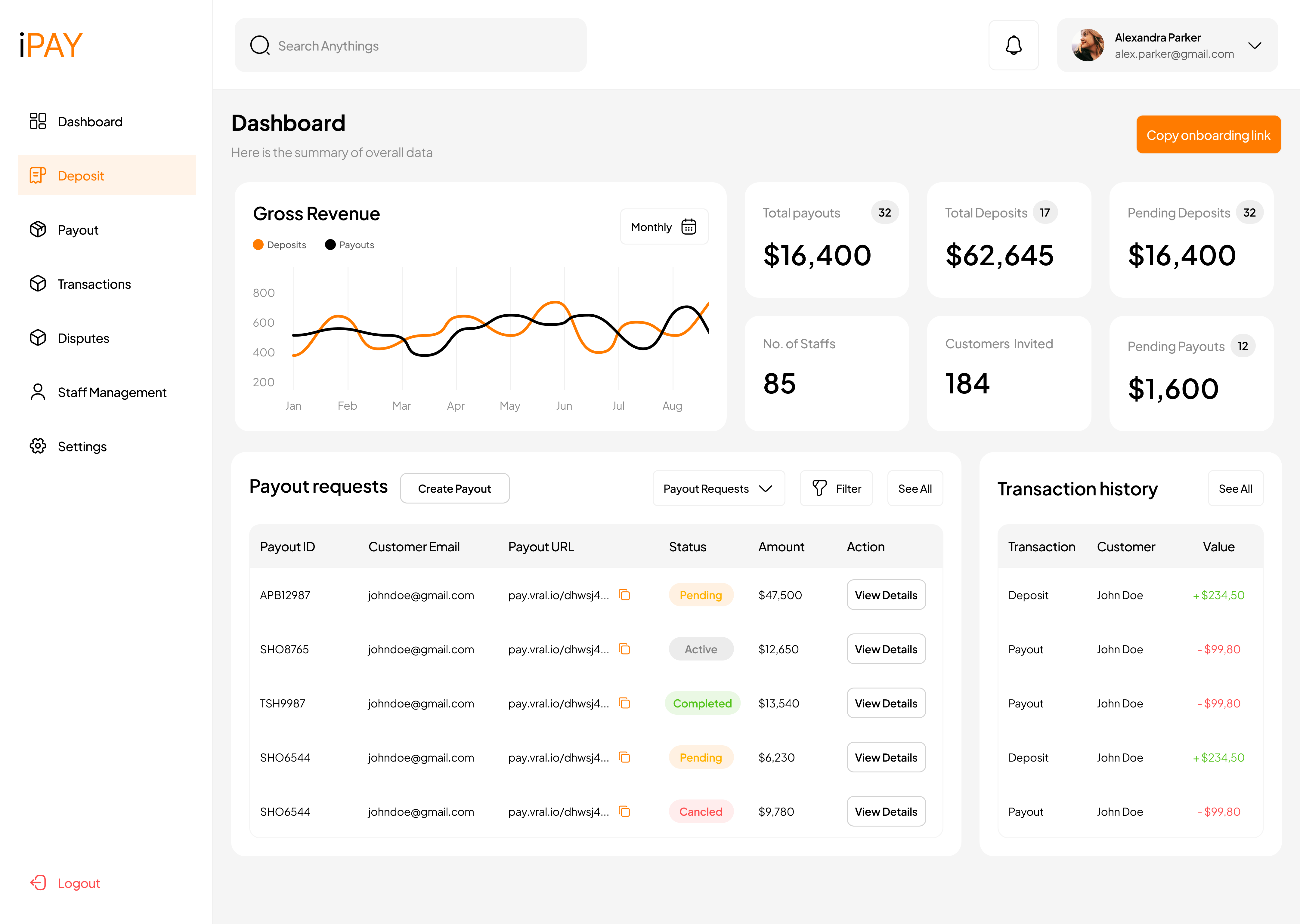Click Copy onboarding link button
Screen dimensions: 1300x924
[x=1208, y=135]
